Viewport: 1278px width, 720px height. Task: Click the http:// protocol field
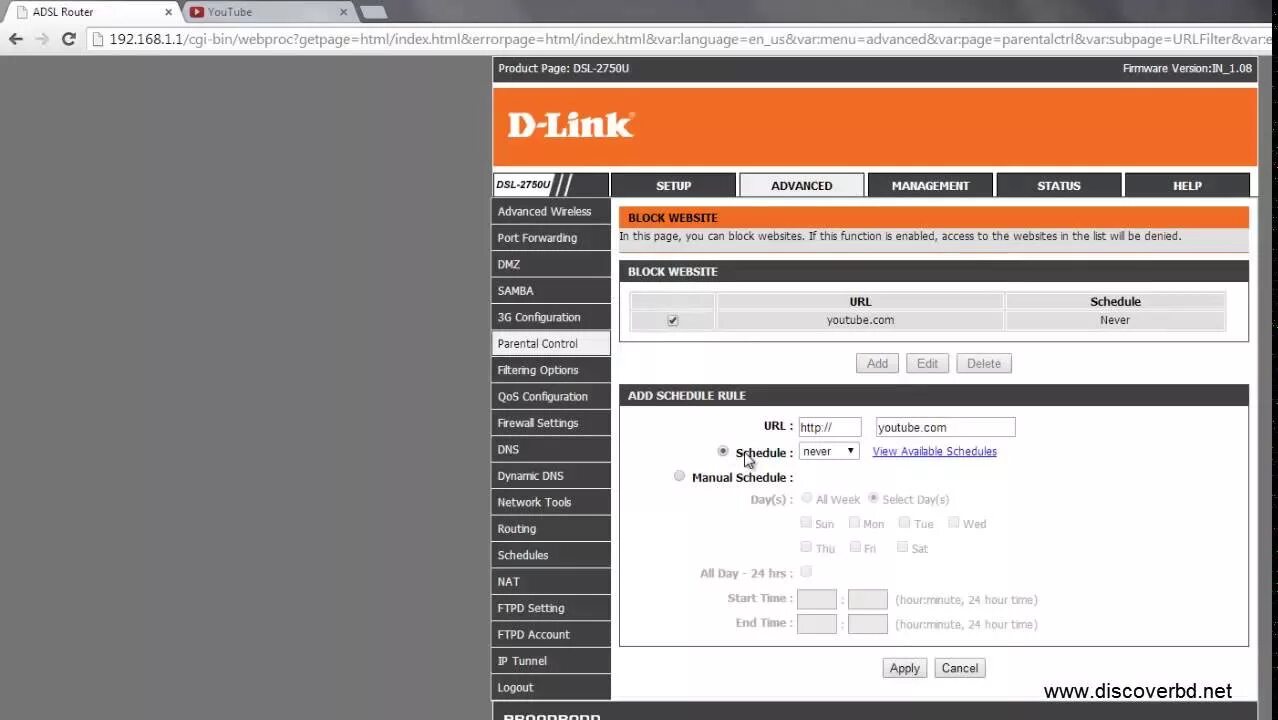coord(829,427)
